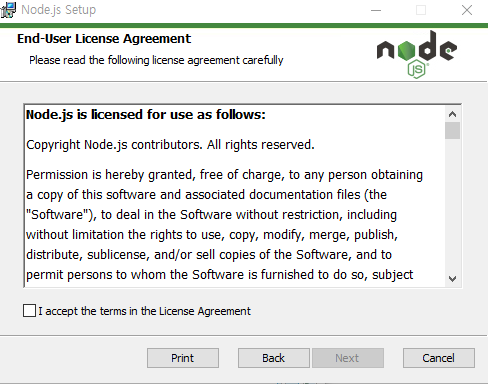
Task: Click the green JS hexagon emblem
Action: click(x=416, y=69)
